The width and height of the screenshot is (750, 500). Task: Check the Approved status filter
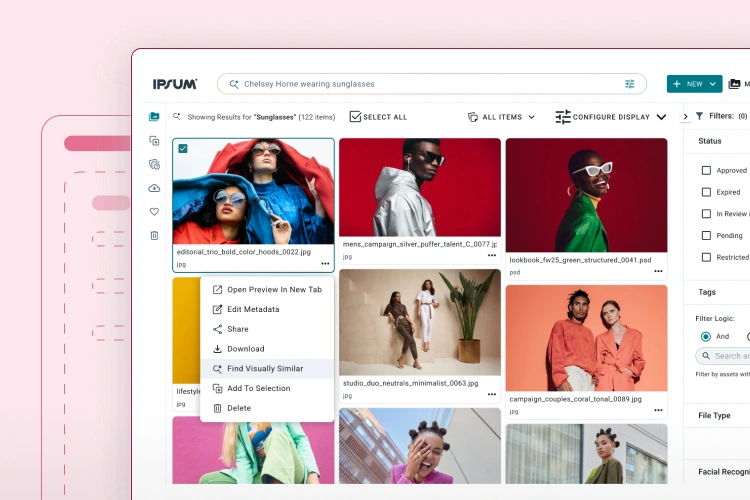pyautogui.click(x=706, y=171)
